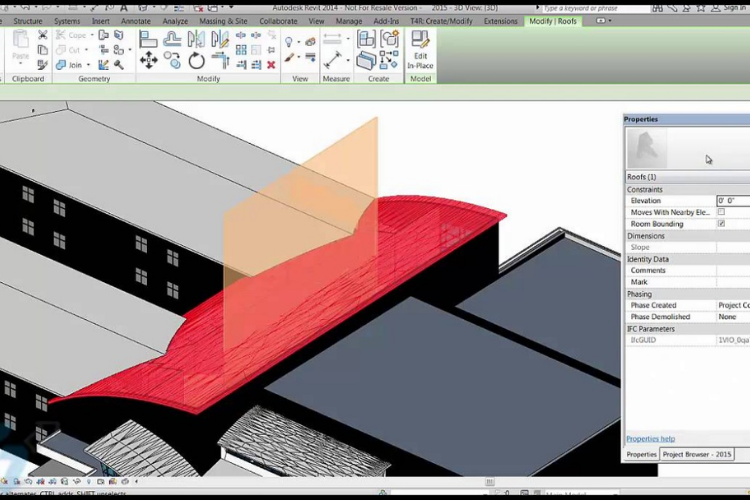Select the Offset tool
Screen dimensions: 750x500
[172, 39]
